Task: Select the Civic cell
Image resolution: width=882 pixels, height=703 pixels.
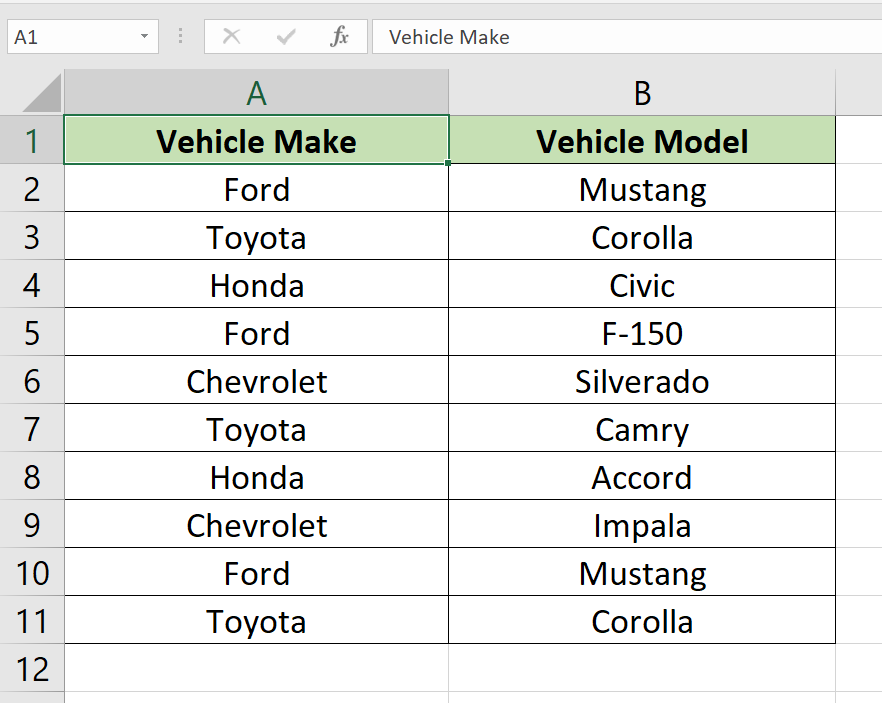Action: (x=642, y=284)
